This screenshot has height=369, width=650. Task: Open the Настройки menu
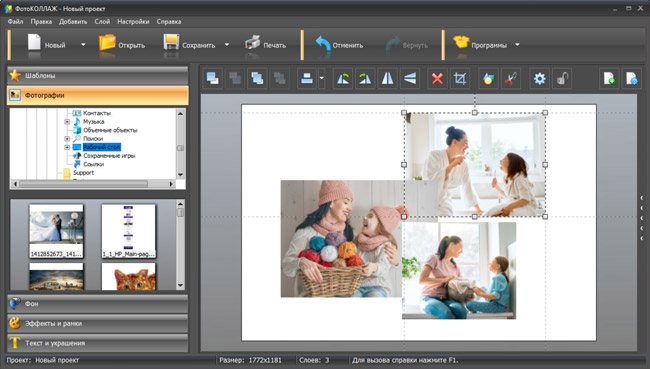133,22
